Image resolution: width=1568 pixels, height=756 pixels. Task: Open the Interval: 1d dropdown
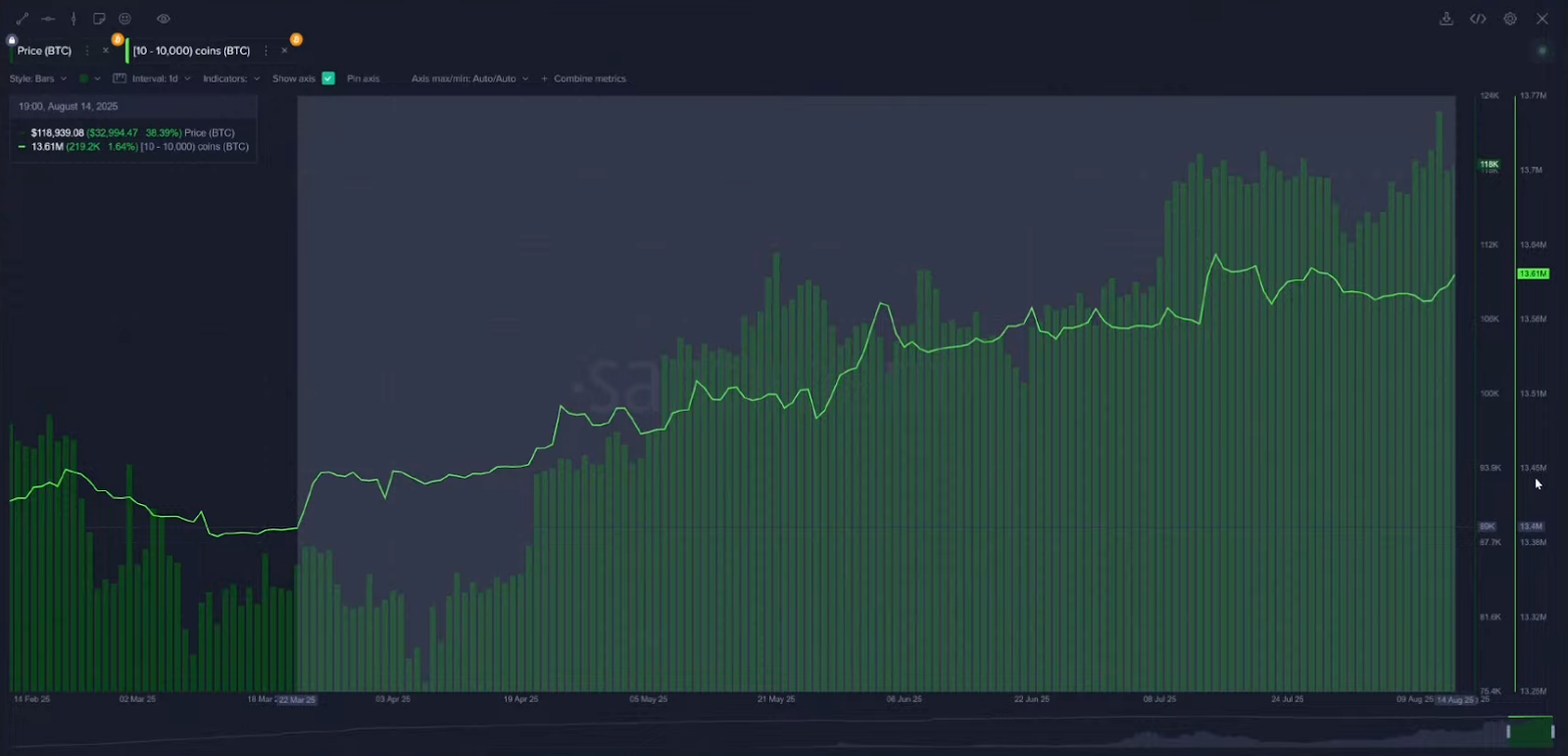coord(160,78)
